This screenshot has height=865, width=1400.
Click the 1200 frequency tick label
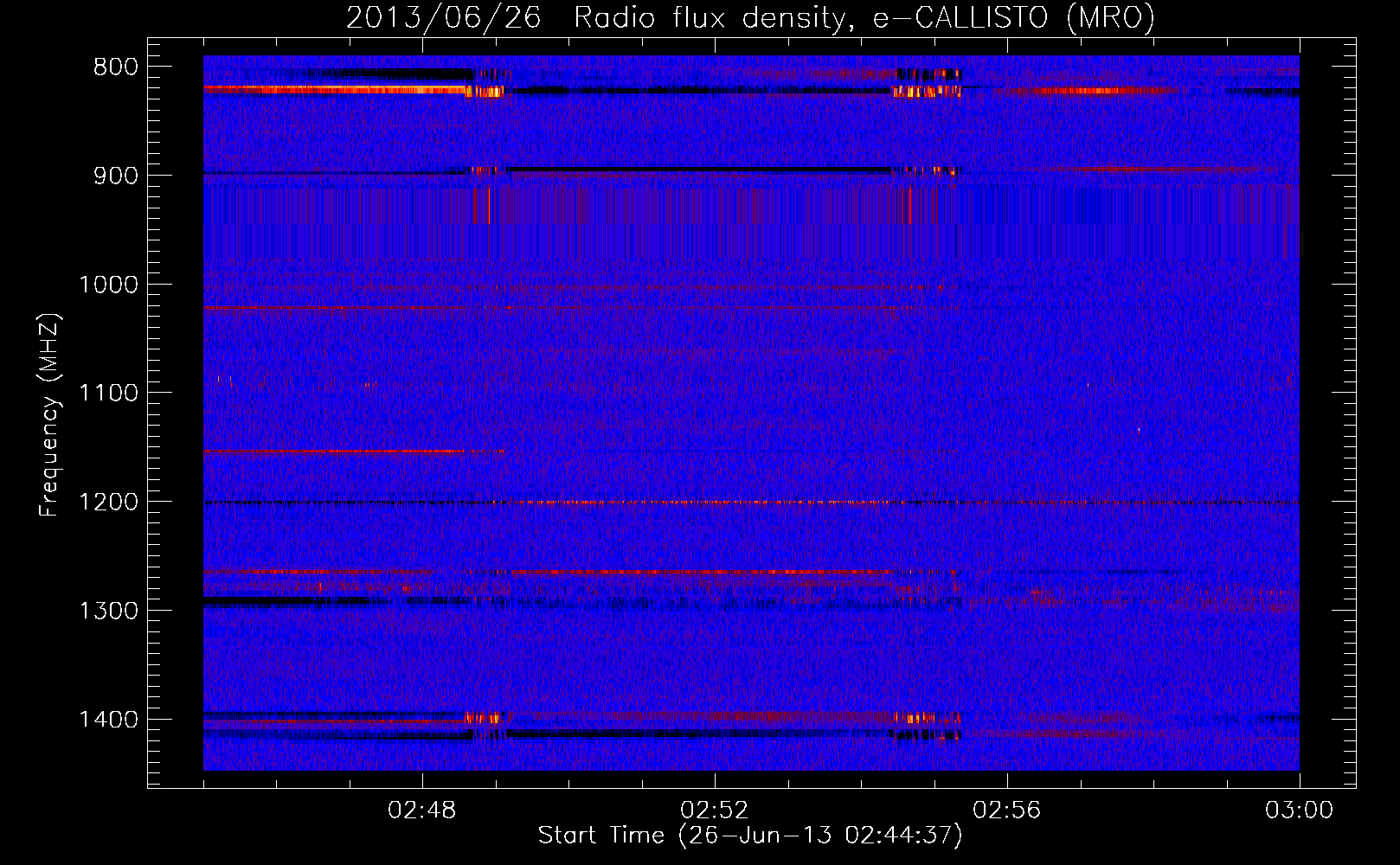[108, 503]
